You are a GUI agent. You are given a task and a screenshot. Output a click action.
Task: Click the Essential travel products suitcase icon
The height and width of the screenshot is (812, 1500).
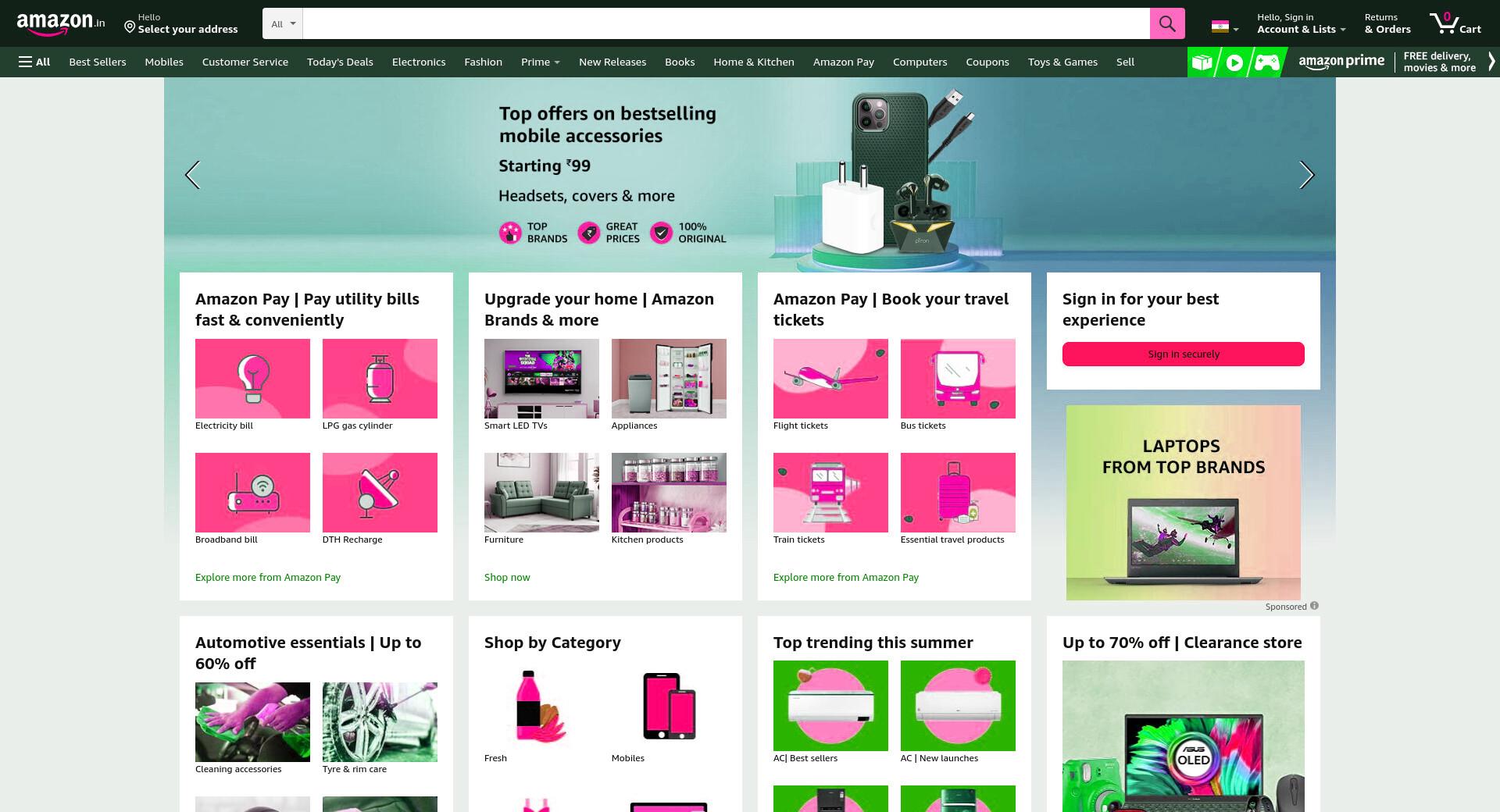click(x=958, y=493)
